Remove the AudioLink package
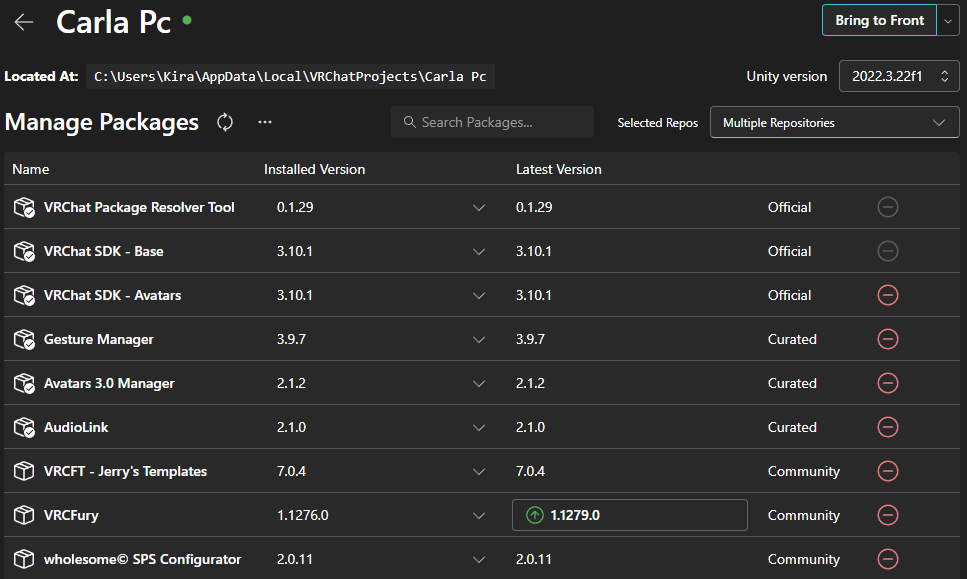Image resolution: width=967 pixels, height=579 pixels. click(x=888, y=427)
